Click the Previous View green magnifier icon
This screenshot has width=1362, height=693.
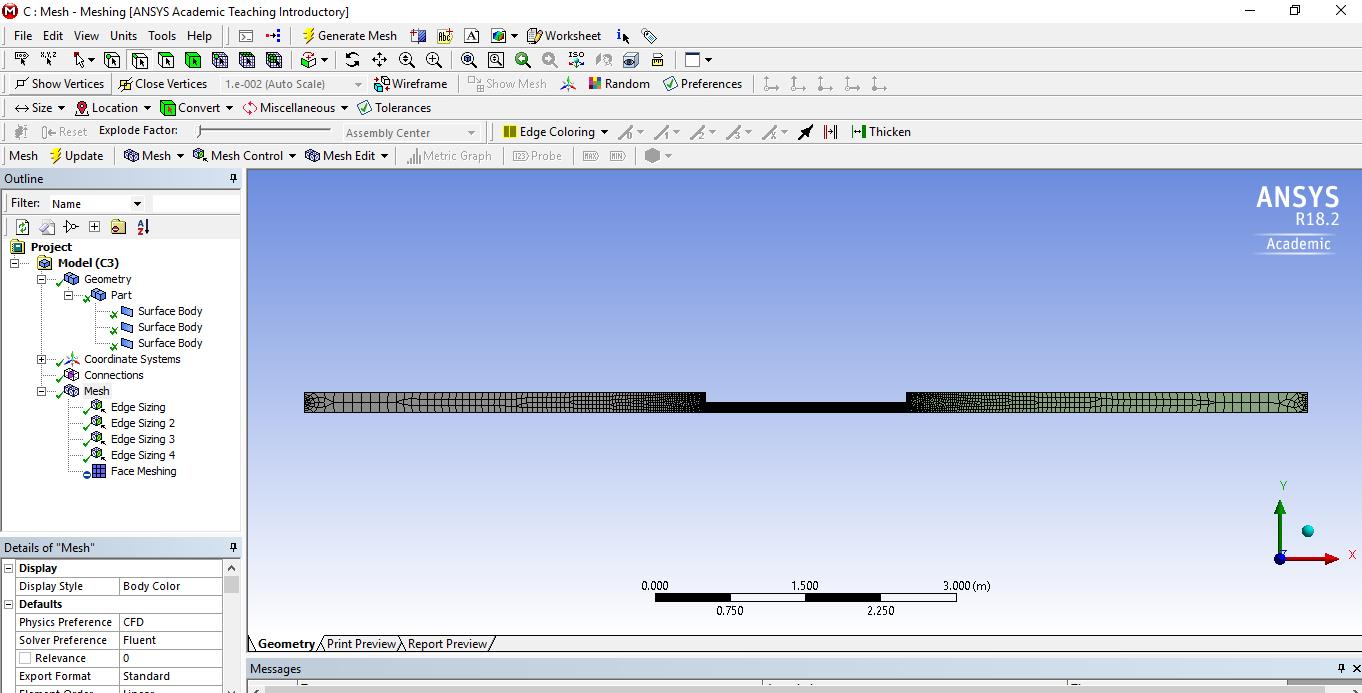[522, 60]
